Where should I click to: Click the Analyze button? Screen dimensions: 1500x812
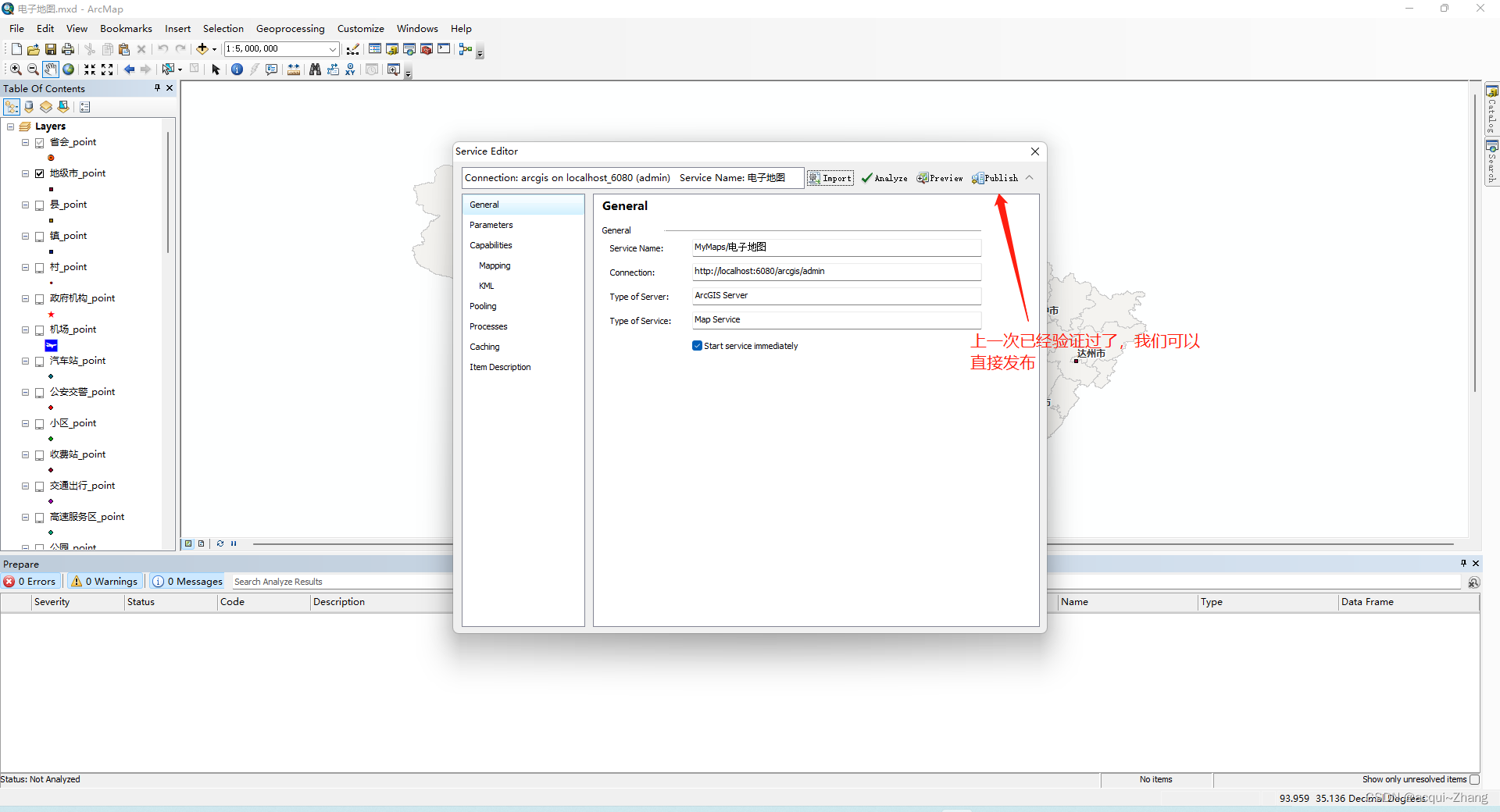[x=884, y=178]
